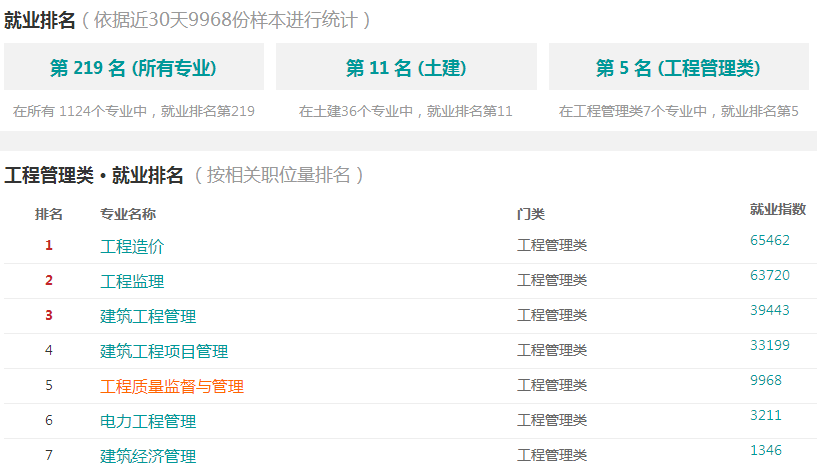Click employment index 33199
This screenshot has width=817, height=469.
(x=770, y=345)
